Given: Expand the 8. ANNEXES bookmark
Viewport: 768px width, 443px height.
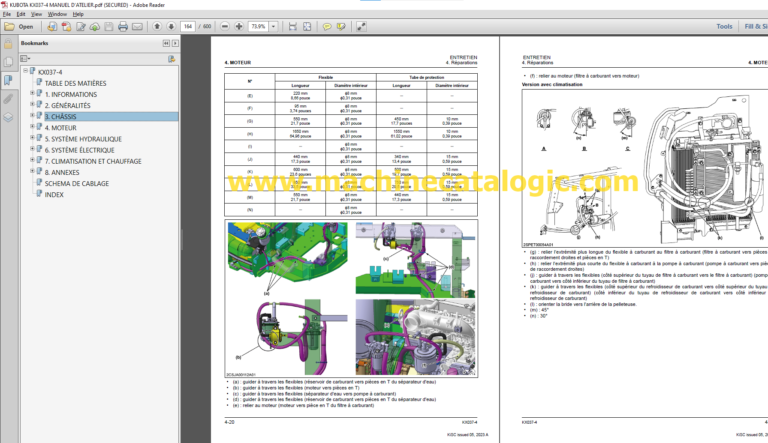Looking at the screenshot, I should tap(32, 171).
